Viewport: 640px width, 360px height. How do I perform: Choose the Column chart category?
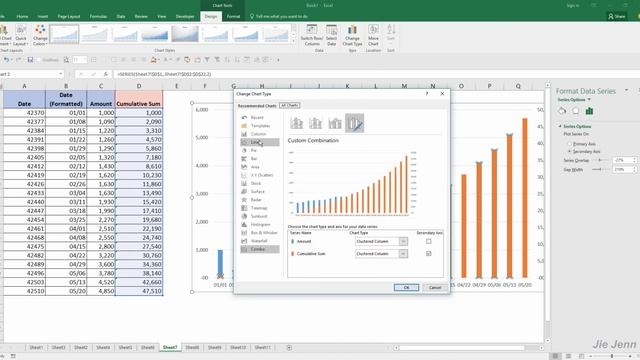(260, 134)
